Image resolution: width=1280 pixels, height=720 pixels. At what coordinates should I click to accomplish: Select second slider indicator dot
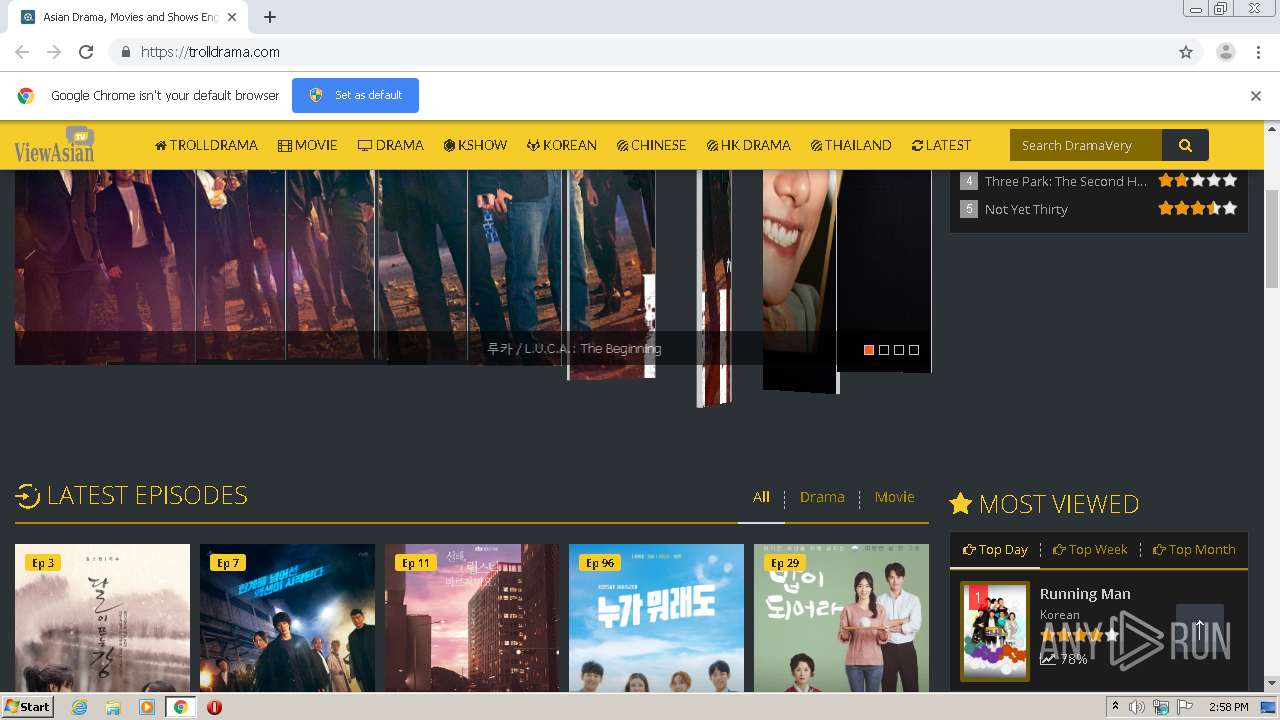click(884, 350)
